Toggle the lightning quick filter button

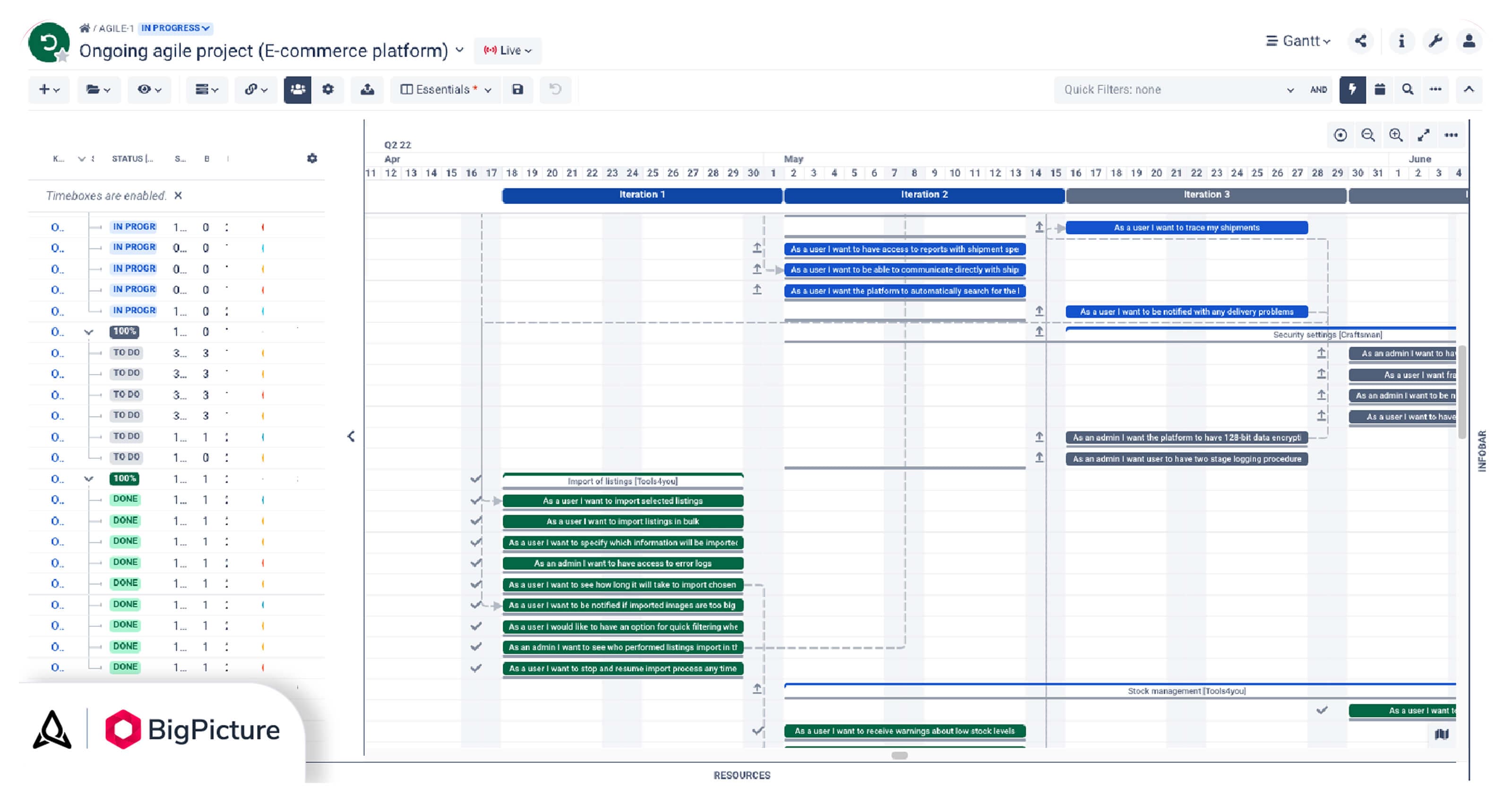pos(1352,89)
